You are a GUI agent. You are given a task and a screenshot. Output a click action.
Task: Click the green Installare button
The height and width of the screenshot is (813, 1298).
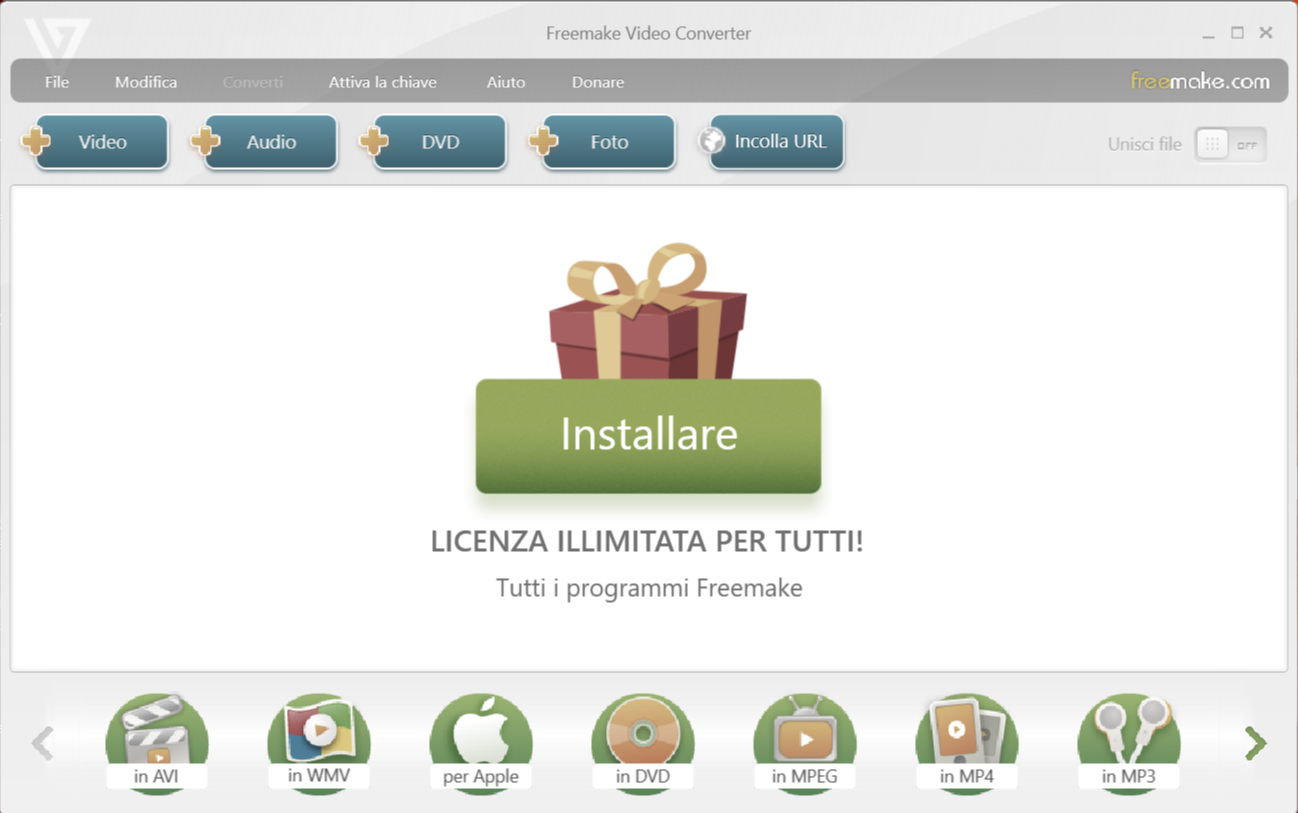coord(648,436)
